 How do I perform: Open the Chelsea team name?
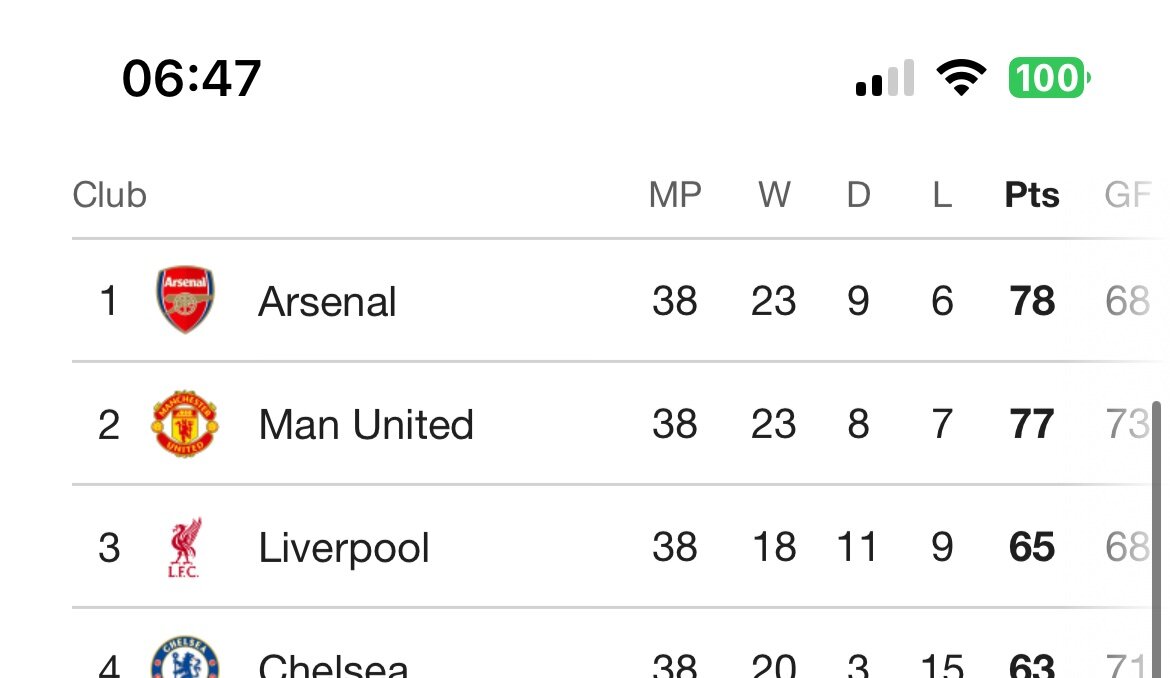(333, 664)
